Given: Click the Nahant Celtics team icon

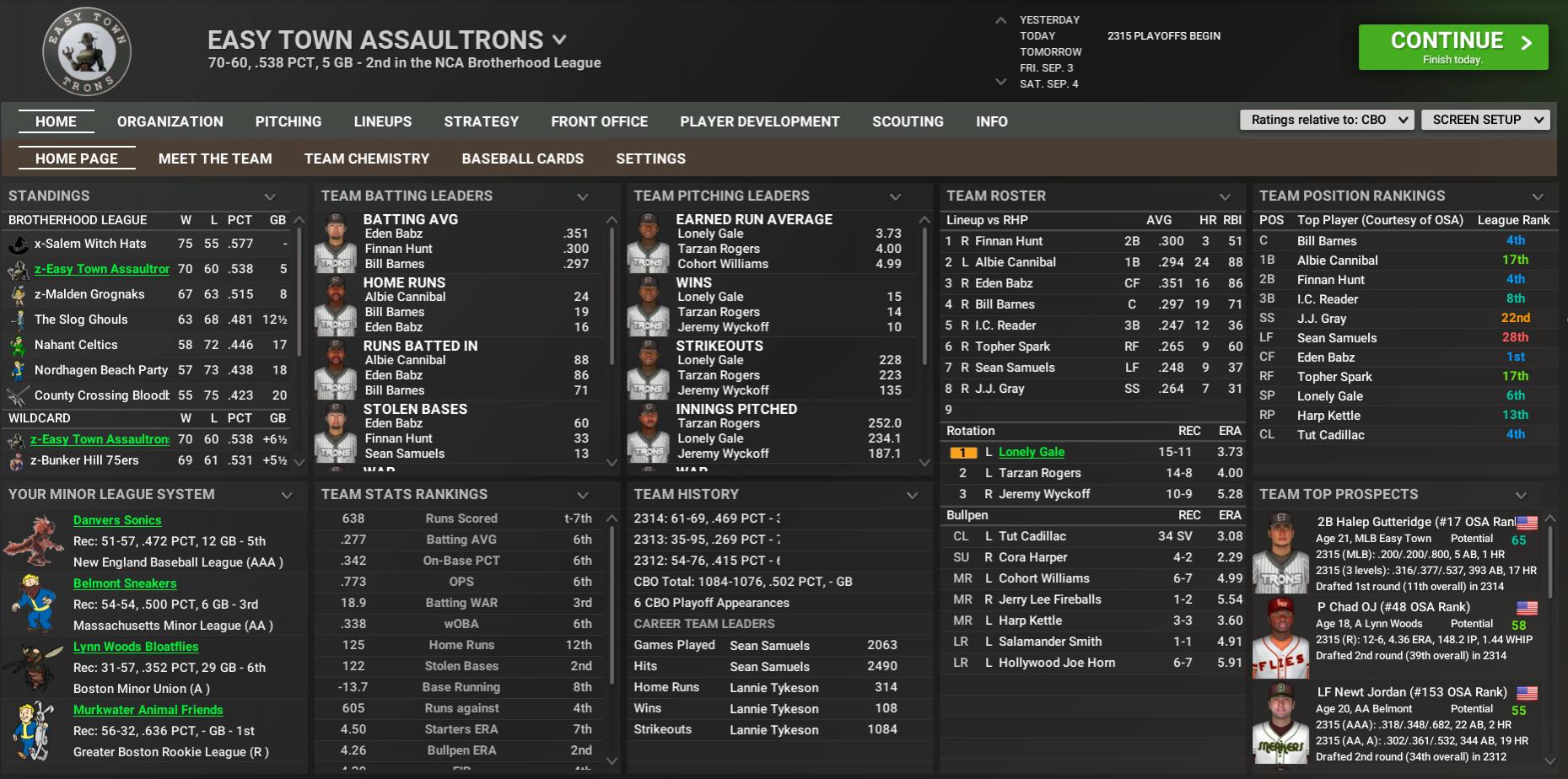Looking at the screenshot, I should 19,346.
